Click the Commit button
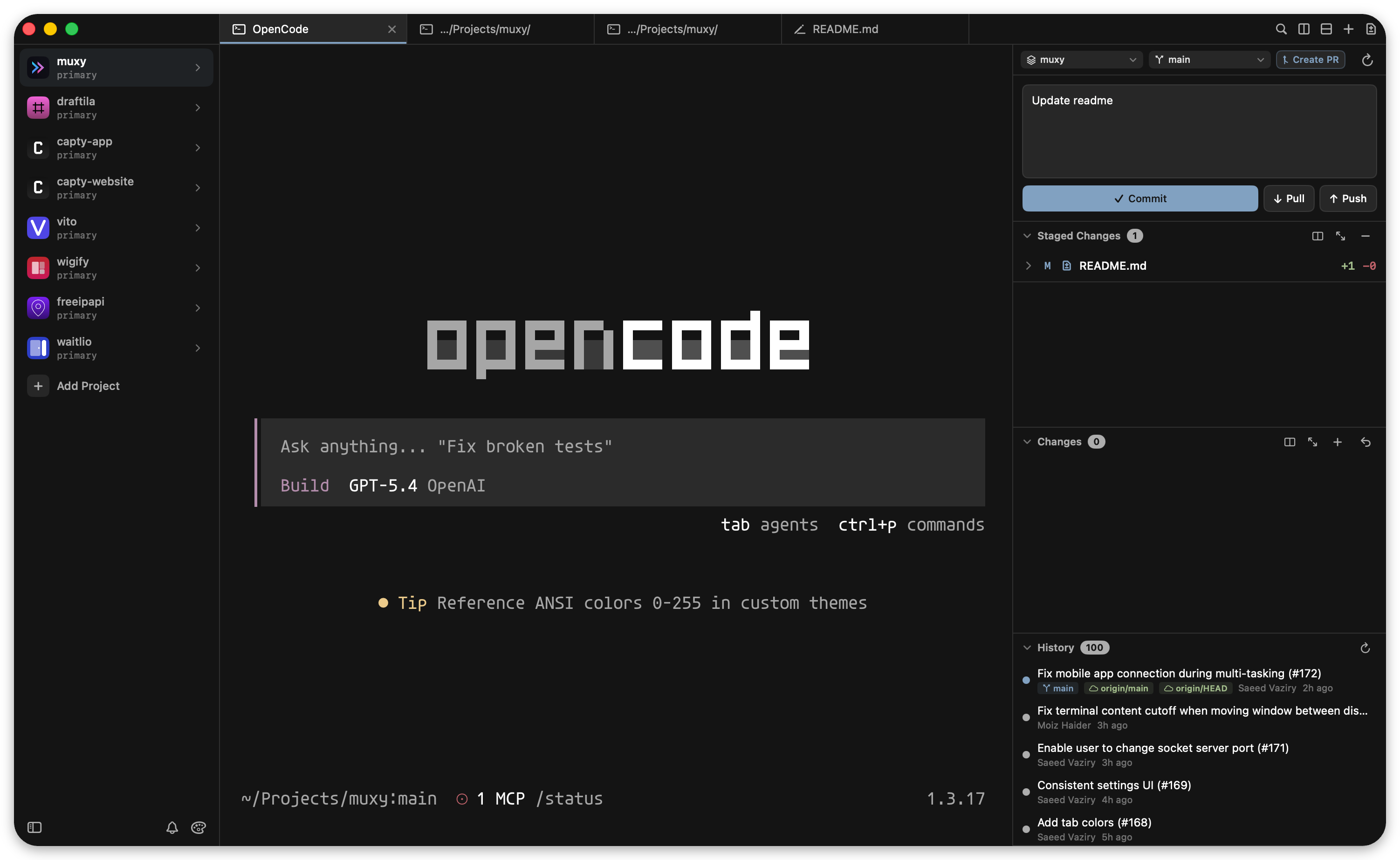 pos(1139,198)
